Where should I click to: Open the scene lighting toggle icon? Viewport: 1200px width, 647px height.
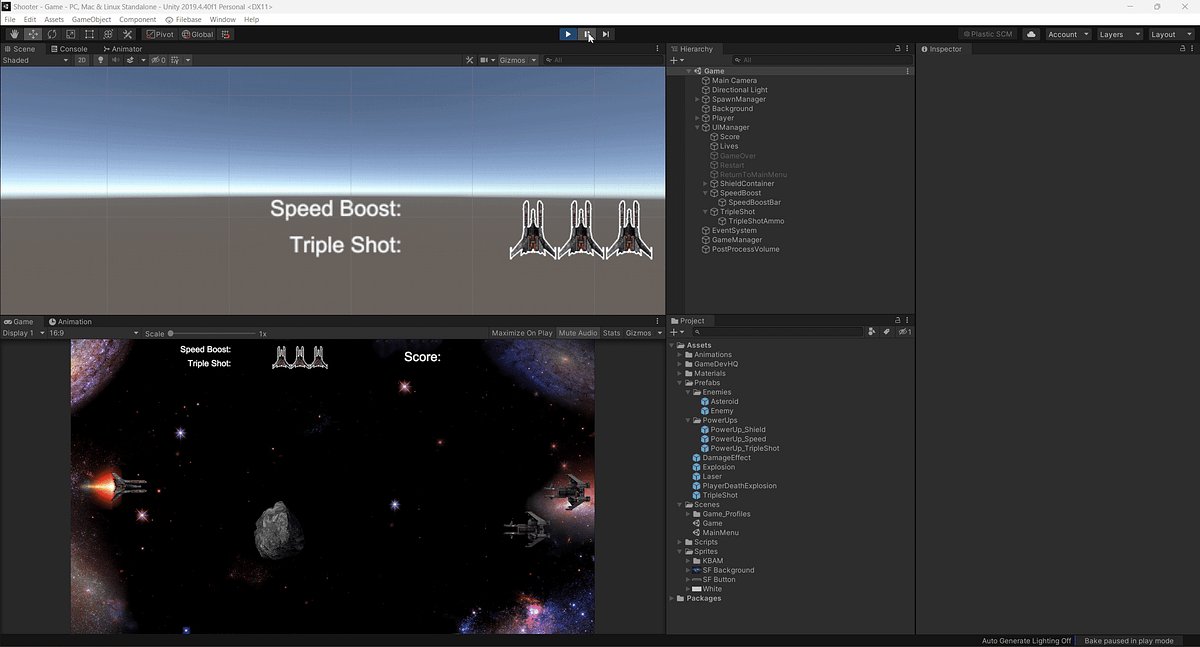100,59
